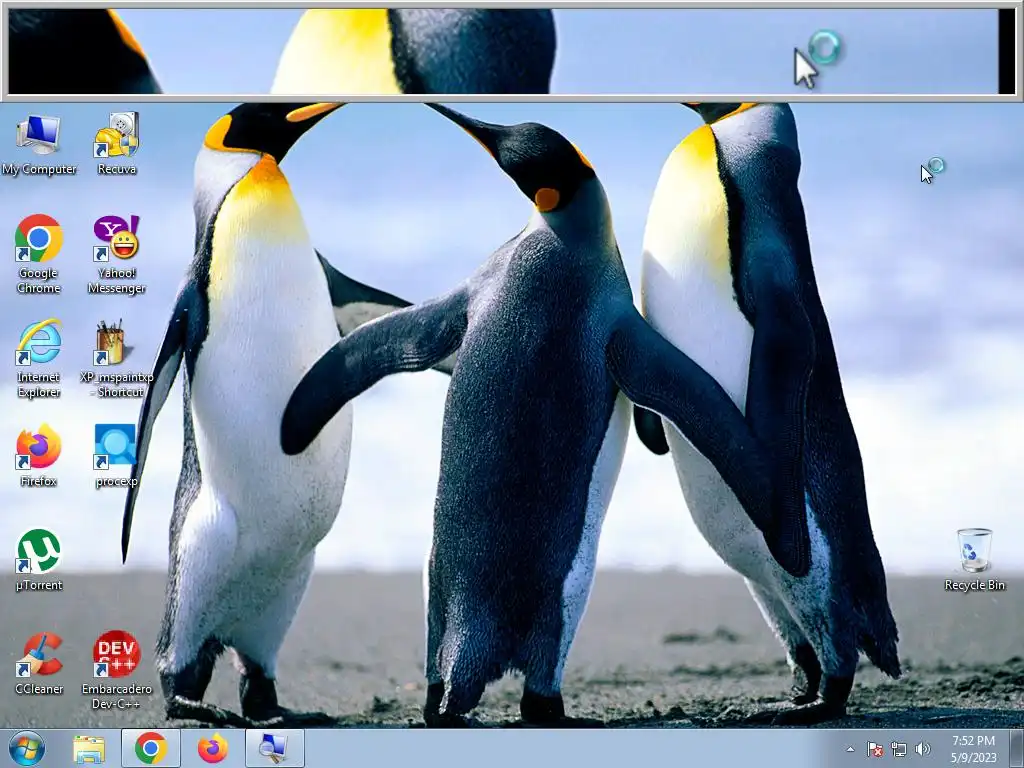This screenshot has width=1024, height=768.
Task: Select the µTorrent desktop icon
Action: coord(39,560)
